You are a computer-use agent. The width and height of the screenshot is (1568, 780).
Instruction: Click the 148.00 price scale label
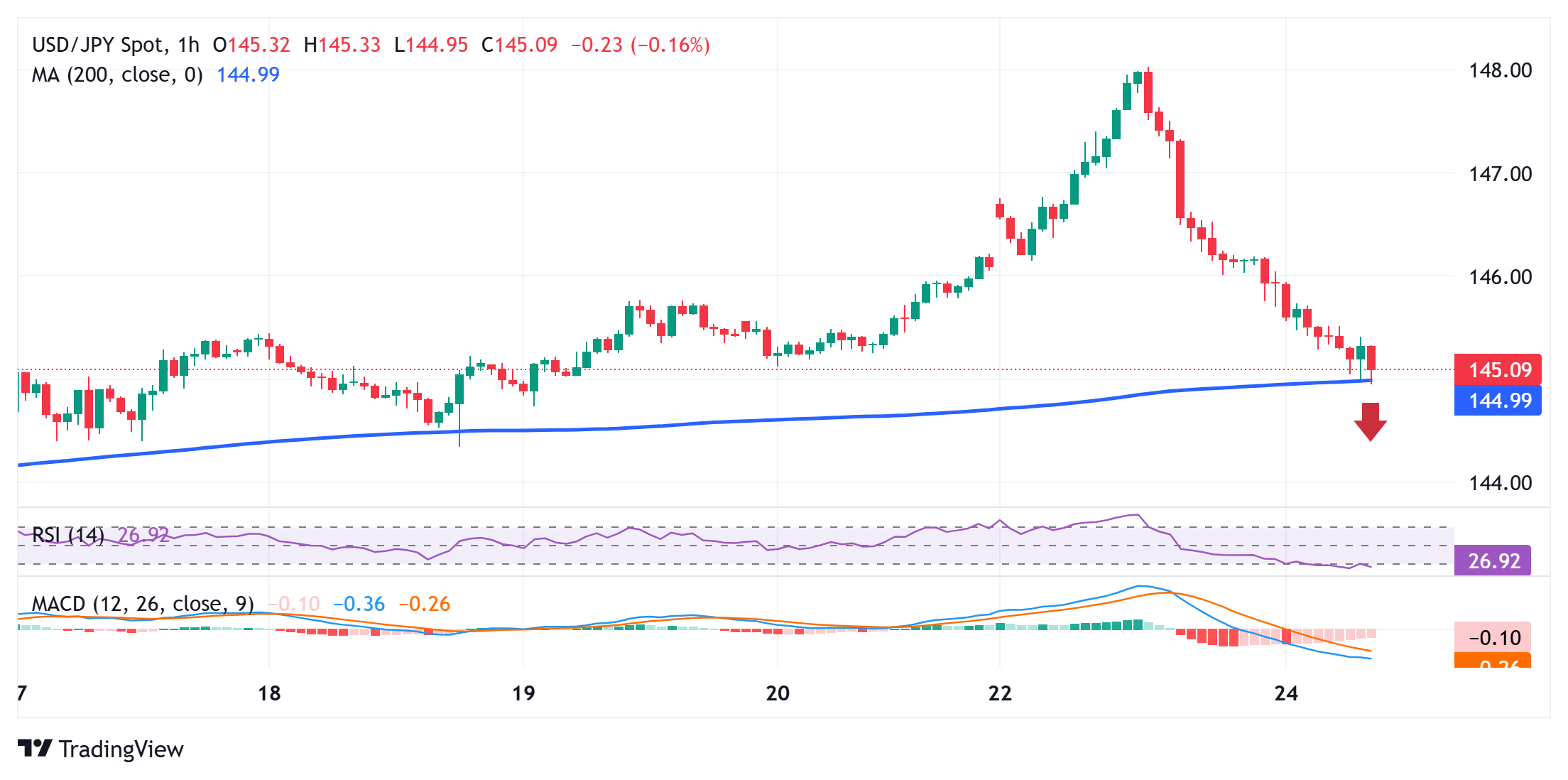pyautogui.click(x=1500, y=70)
